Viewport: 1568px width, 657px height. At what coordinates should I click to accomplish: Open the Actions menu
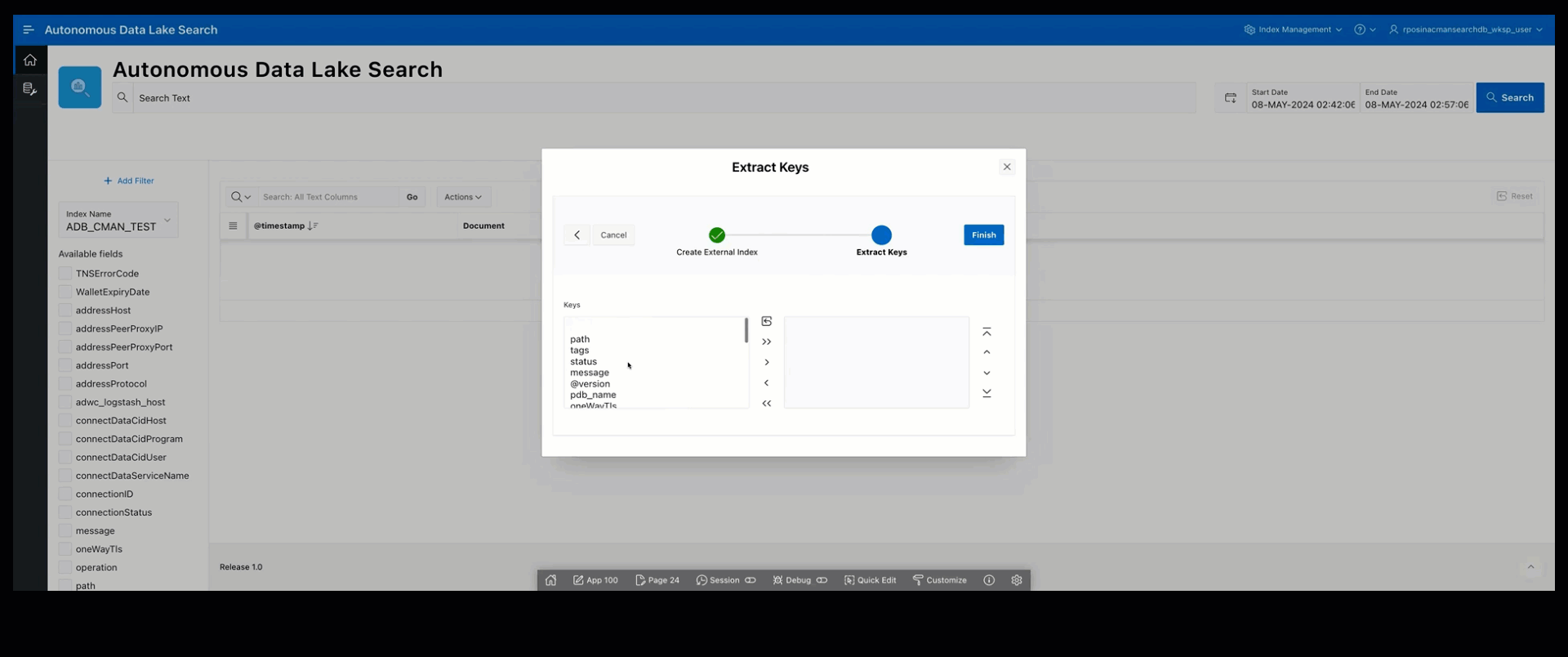pyautogui.click(x=463, y=197)
